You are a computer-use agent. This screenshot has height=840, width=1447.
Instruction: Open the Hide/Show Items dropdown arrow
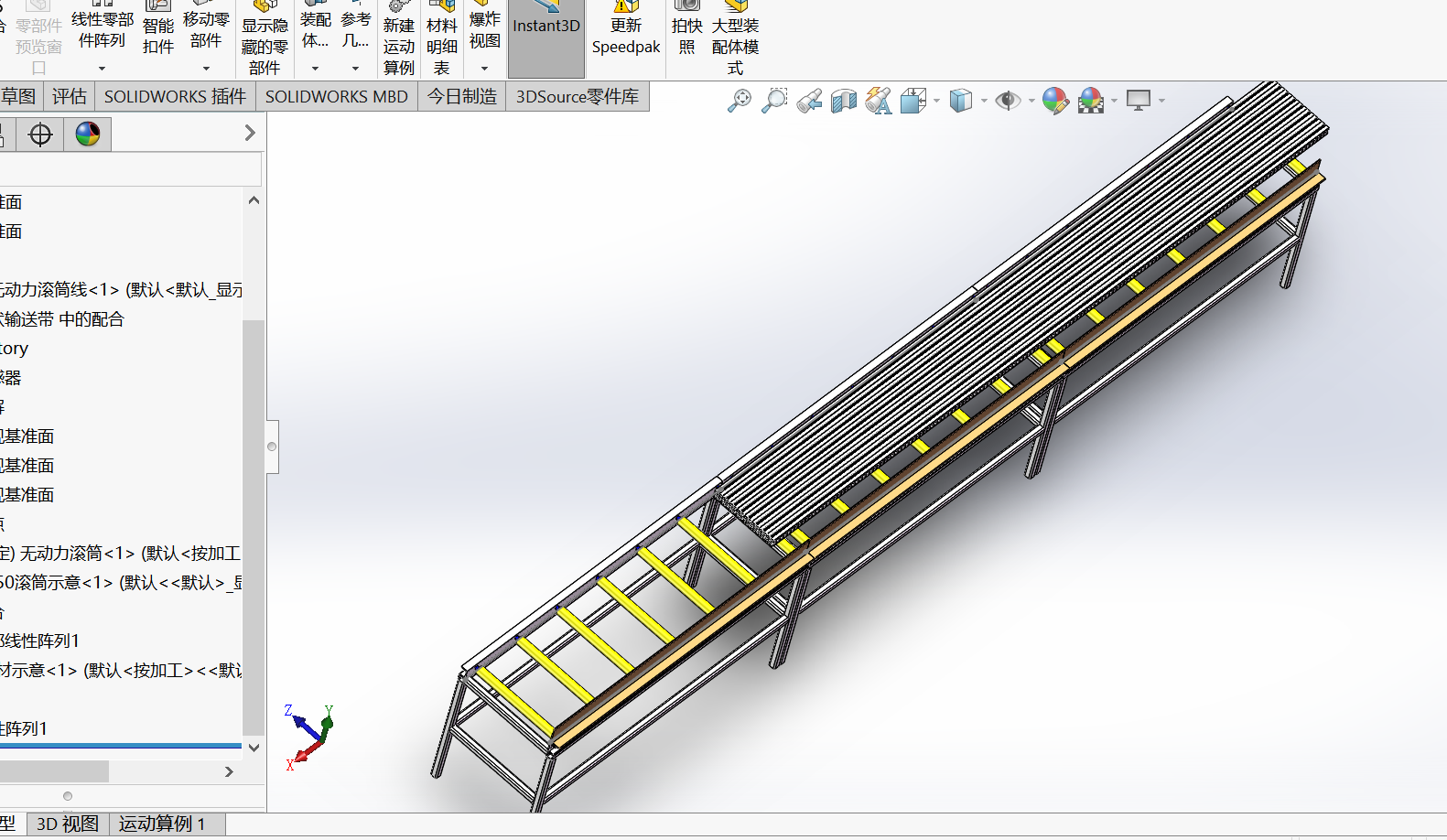pyautogui.click(x=1031, y=101)
